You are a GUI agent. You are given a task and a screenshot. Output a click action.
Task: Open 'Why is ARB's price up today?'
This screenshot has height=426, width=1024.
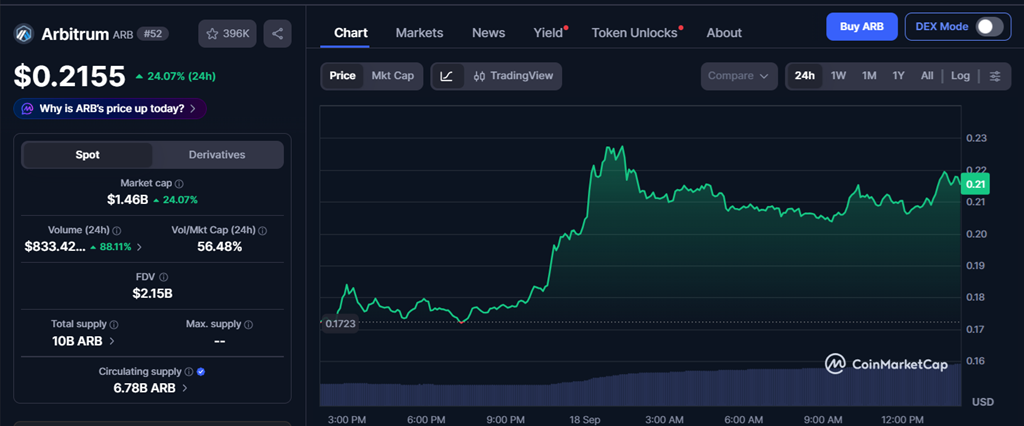pyautogui.click(x=110, y=109)
